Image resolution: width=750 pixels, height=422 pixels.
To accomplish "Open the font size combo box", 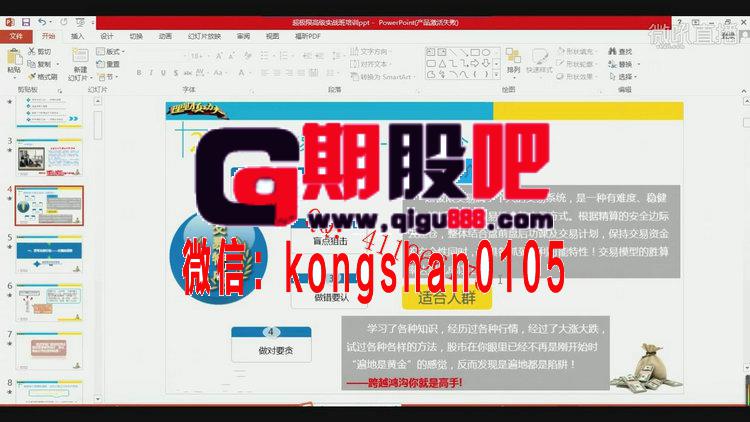I will click(198, 56).
